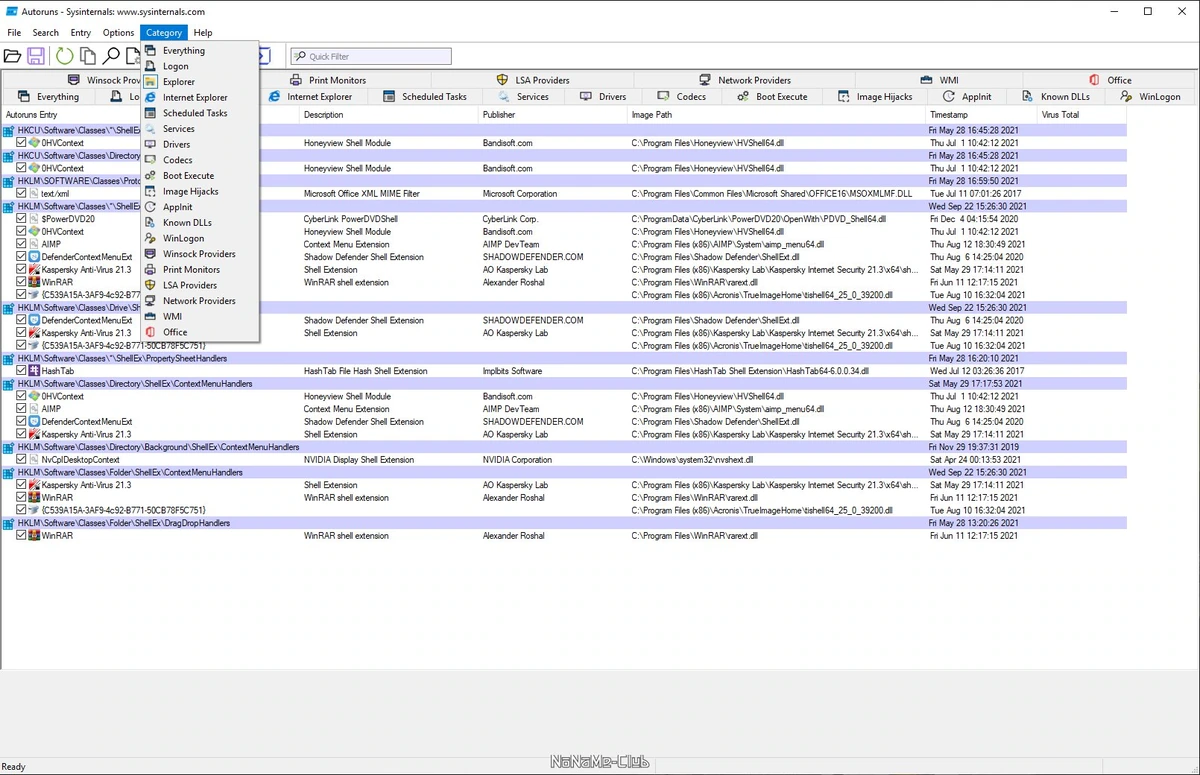Open the Entry menu
1200x775 pixels.
point(80,33)
